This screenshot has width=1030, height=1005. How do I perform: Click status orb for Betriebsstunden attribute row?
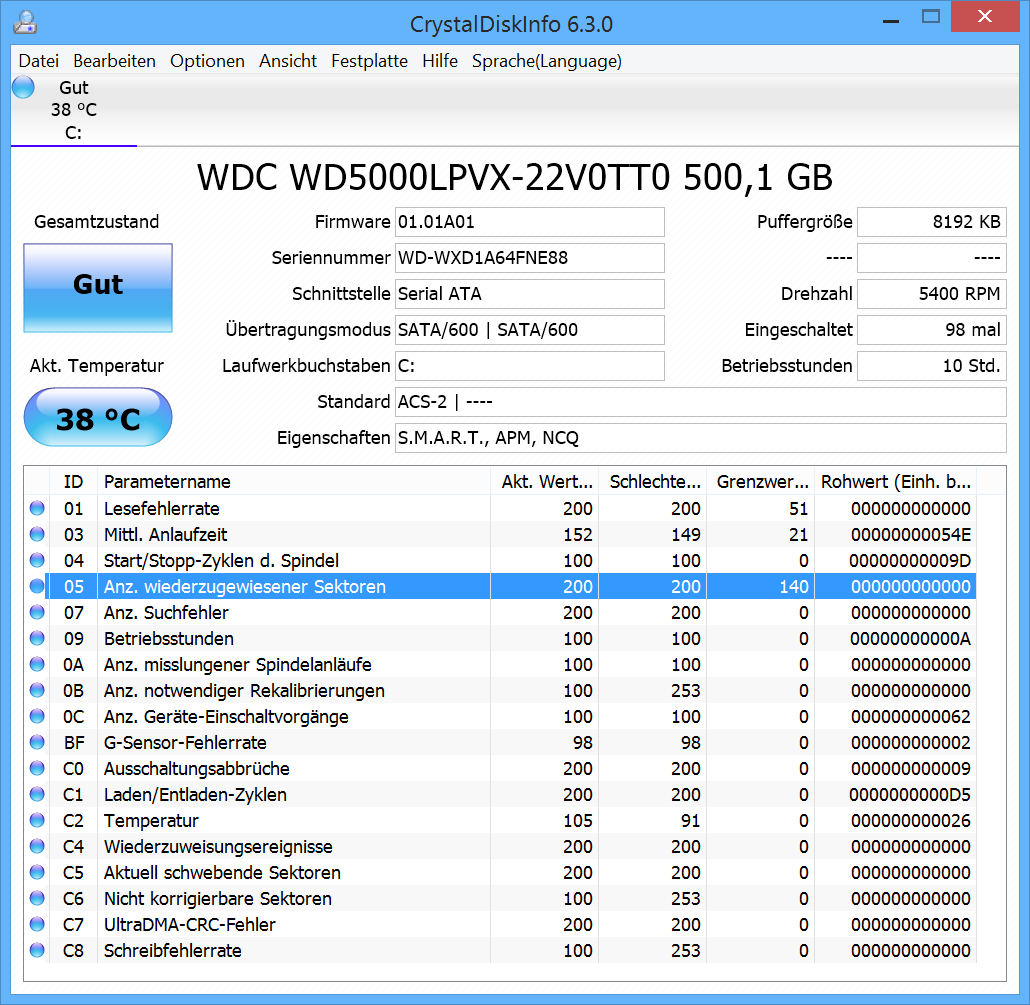click(37, 638)
